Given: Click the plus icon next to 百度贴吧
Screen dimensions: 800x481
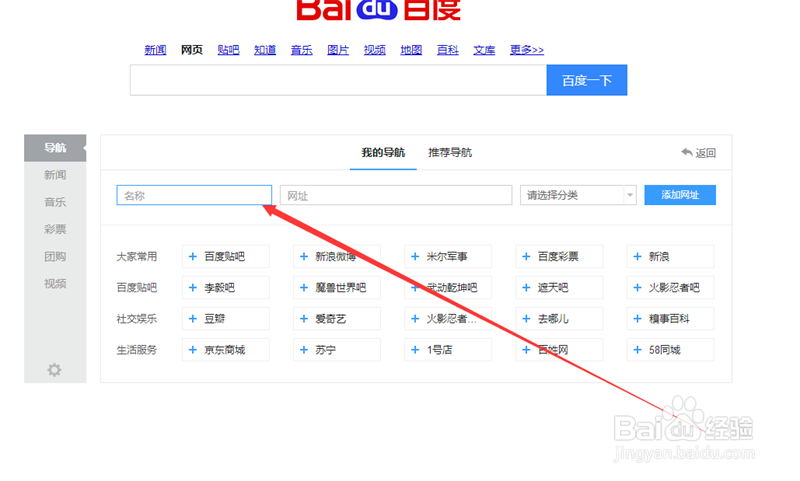Looking at the screenshot, I should tap(193, 257).
